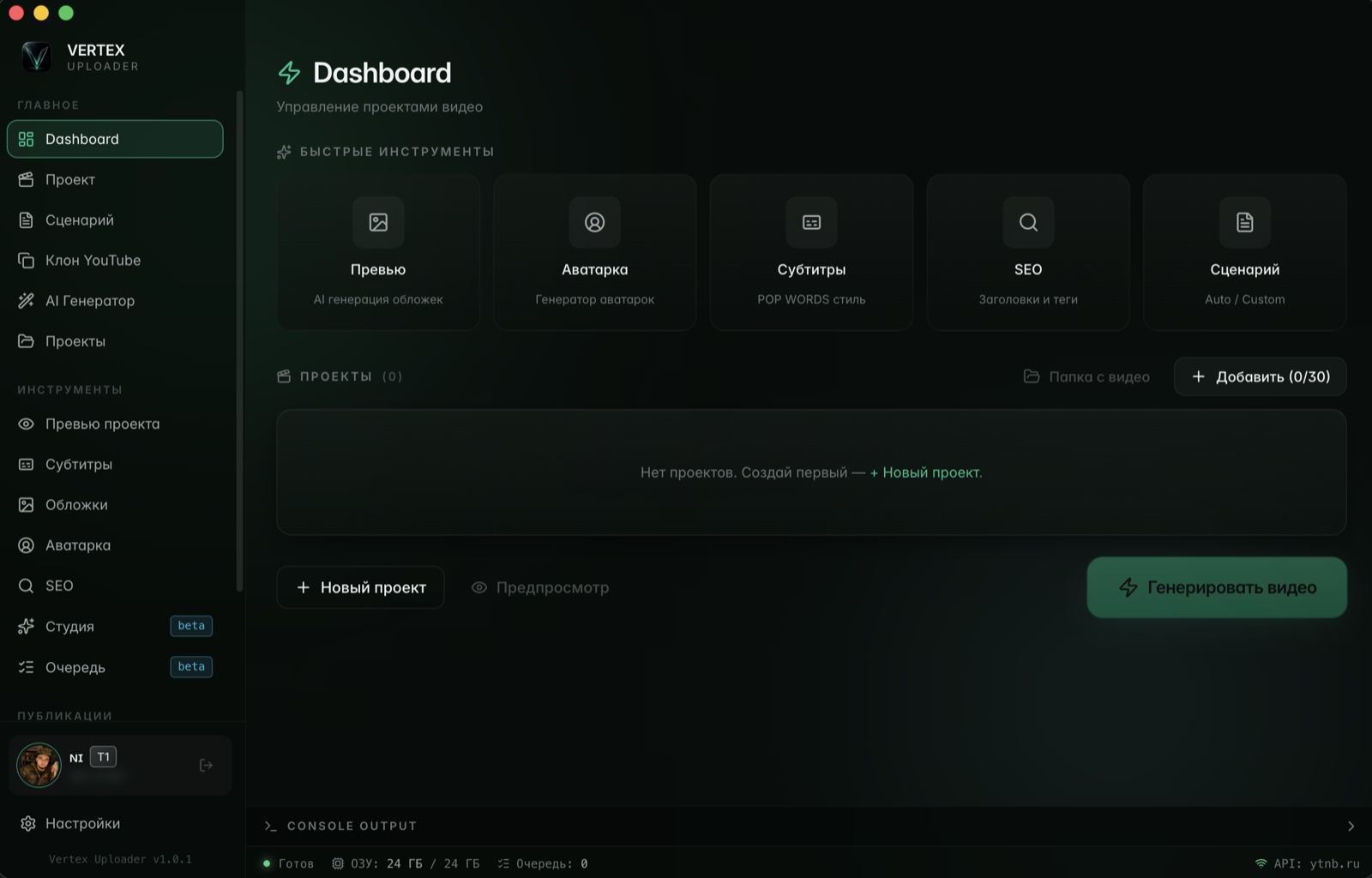Click the БЫСТРЫЕ ИНСТРУМЕНТЫ heading
Image resolution: width=1372 pixels, height=878 pixels.
click(385, 152)
